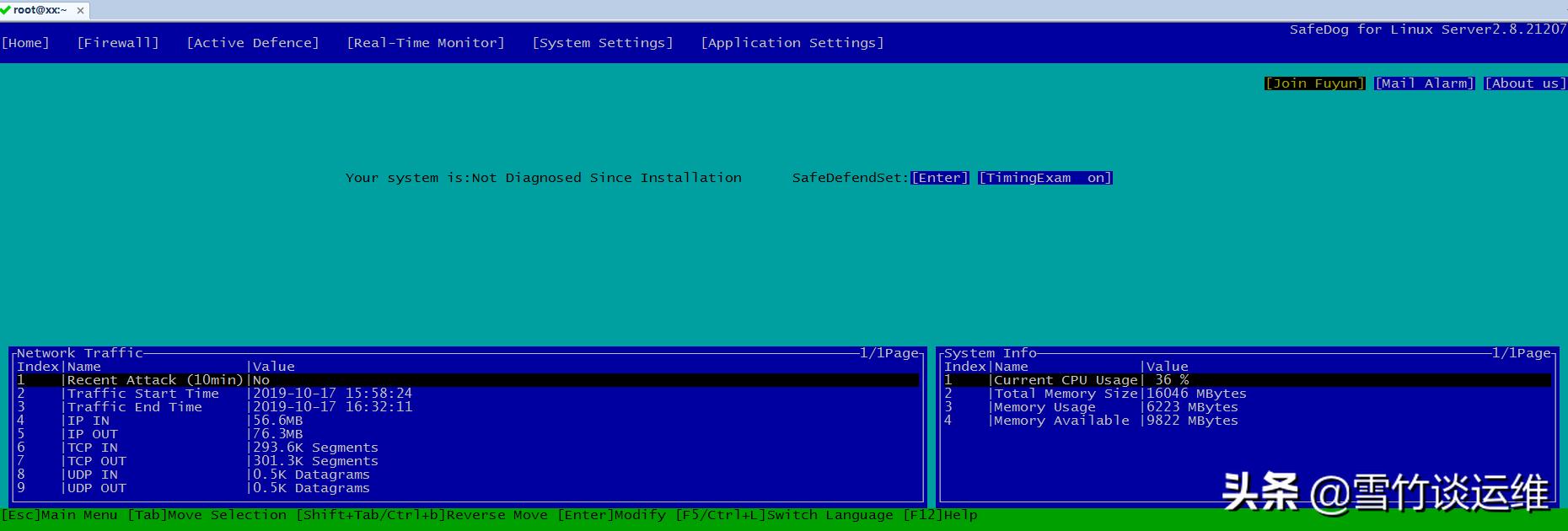
Task: Open the Active Defence menu
Action: (253, 43)
